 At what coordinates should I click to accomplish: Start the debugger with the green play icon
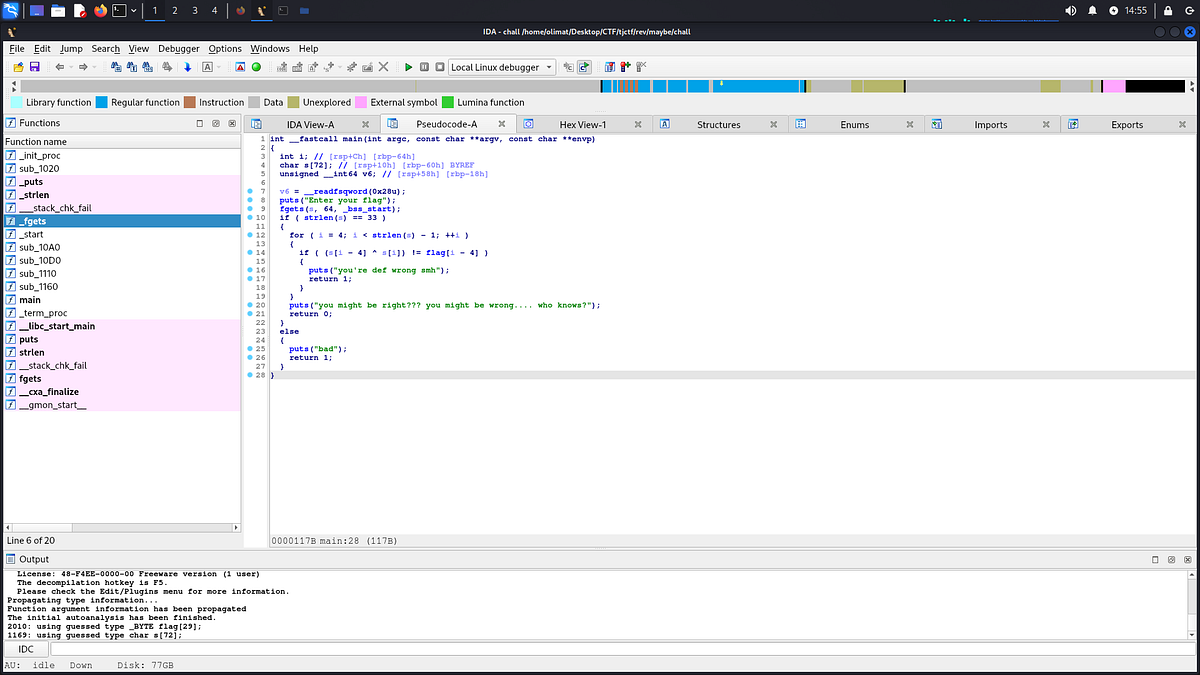[x=408, y=67]
